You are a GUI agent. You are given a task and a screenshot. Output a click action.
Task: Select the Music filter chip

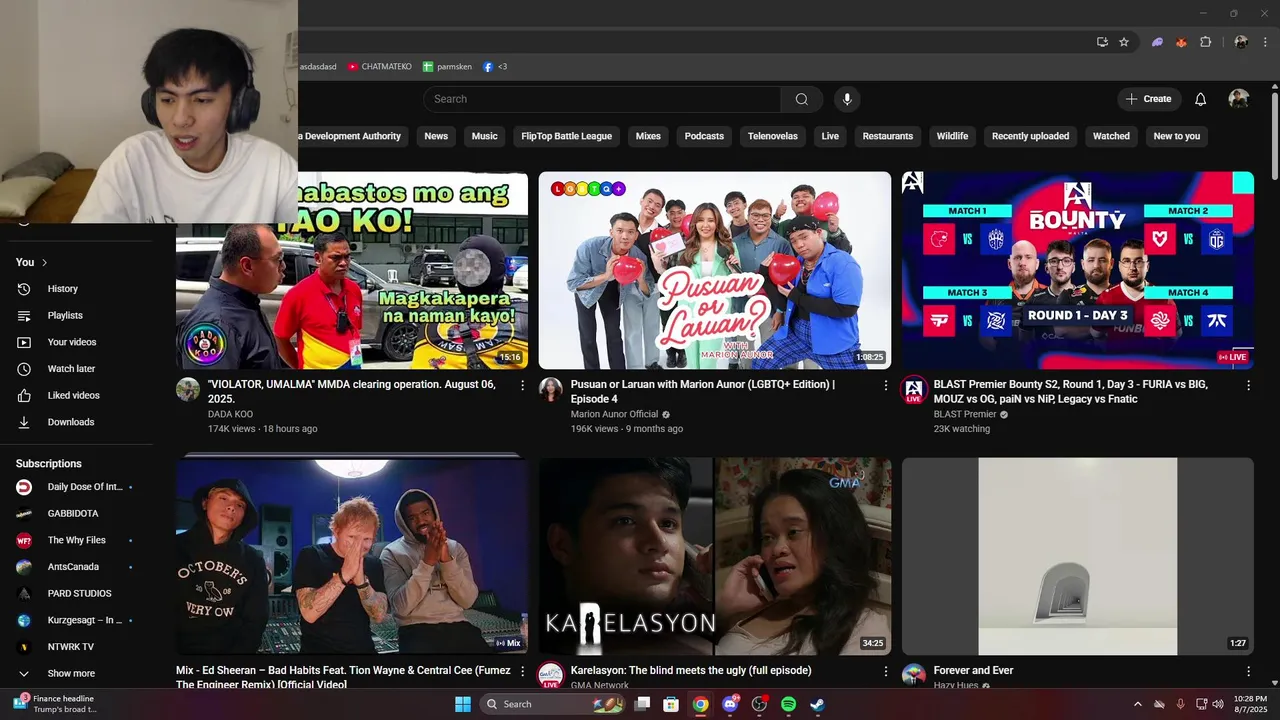pos(485,136)
